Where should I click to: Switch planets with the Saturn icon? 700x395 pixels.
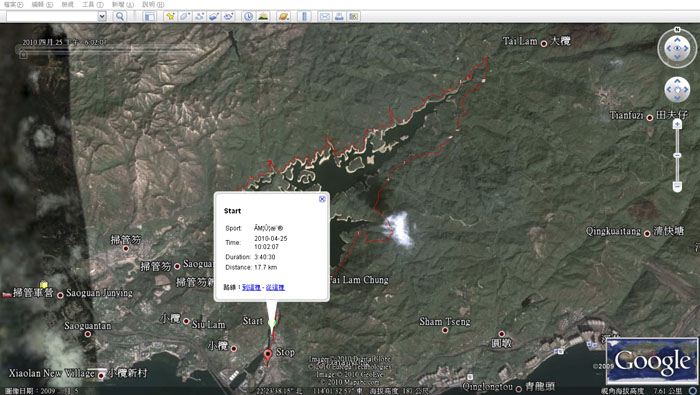[283, 17]
